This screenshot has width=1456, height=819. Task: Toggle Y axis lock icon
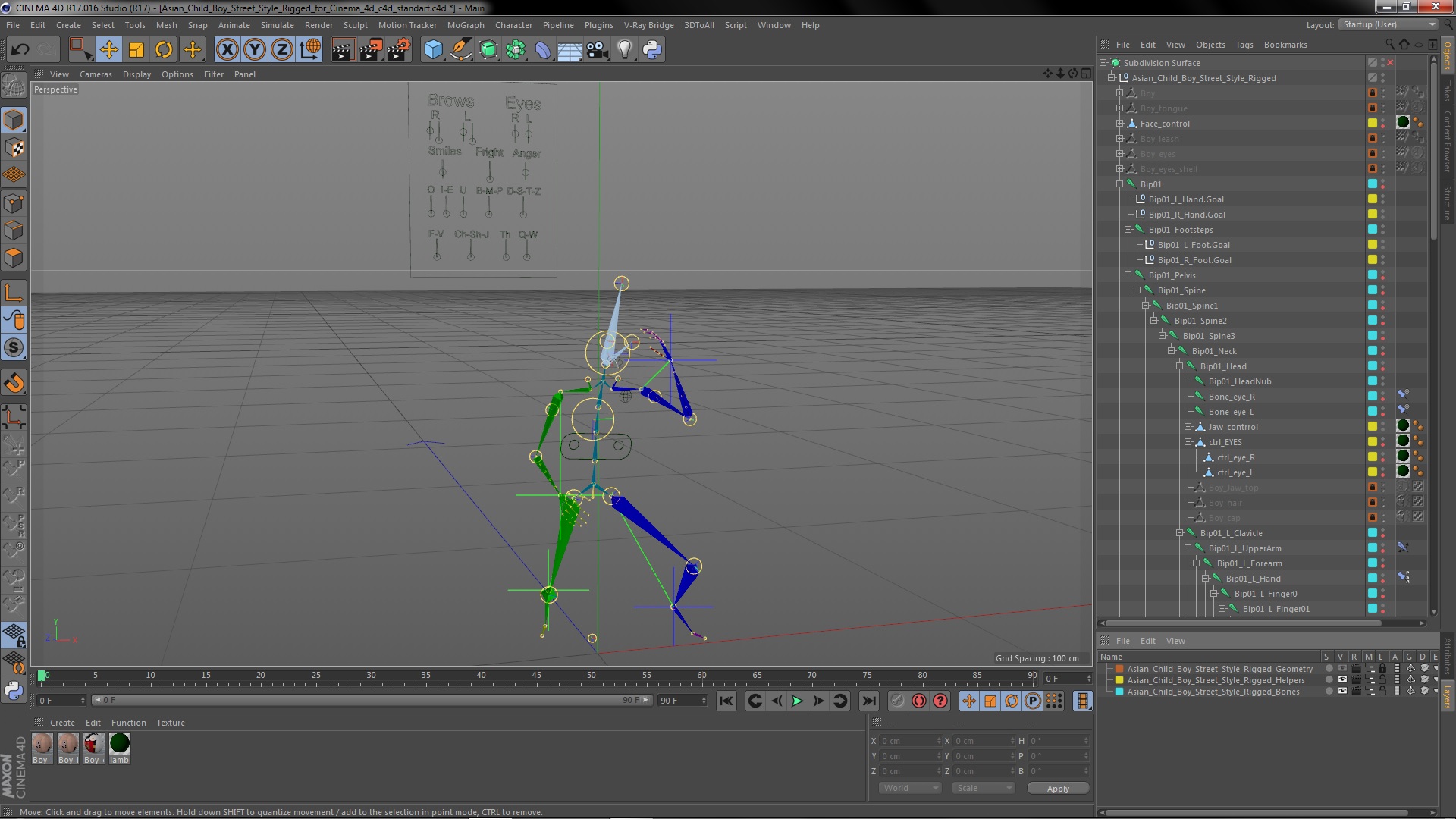pos(255,50)
